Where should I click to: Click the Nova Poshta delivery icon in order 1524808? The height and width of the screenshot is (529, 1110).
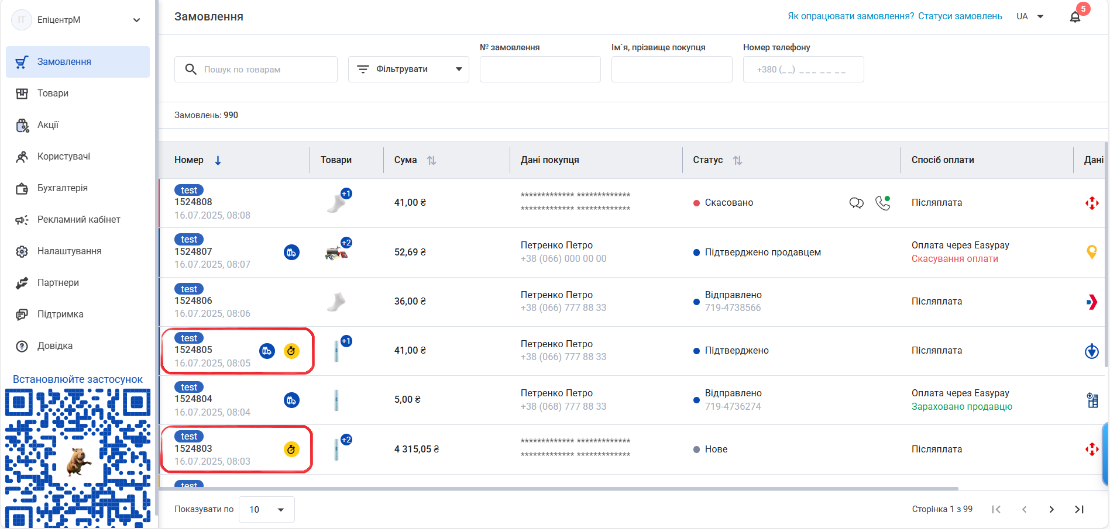coord(1092,203)
